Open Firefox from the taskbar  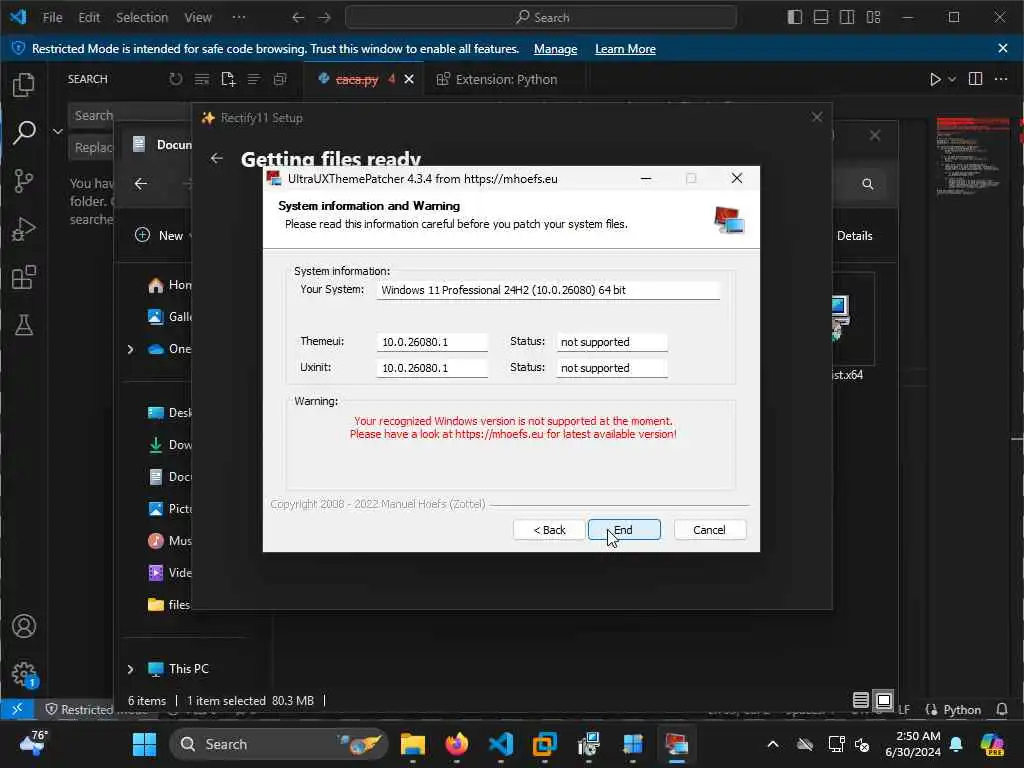point(456,744)
